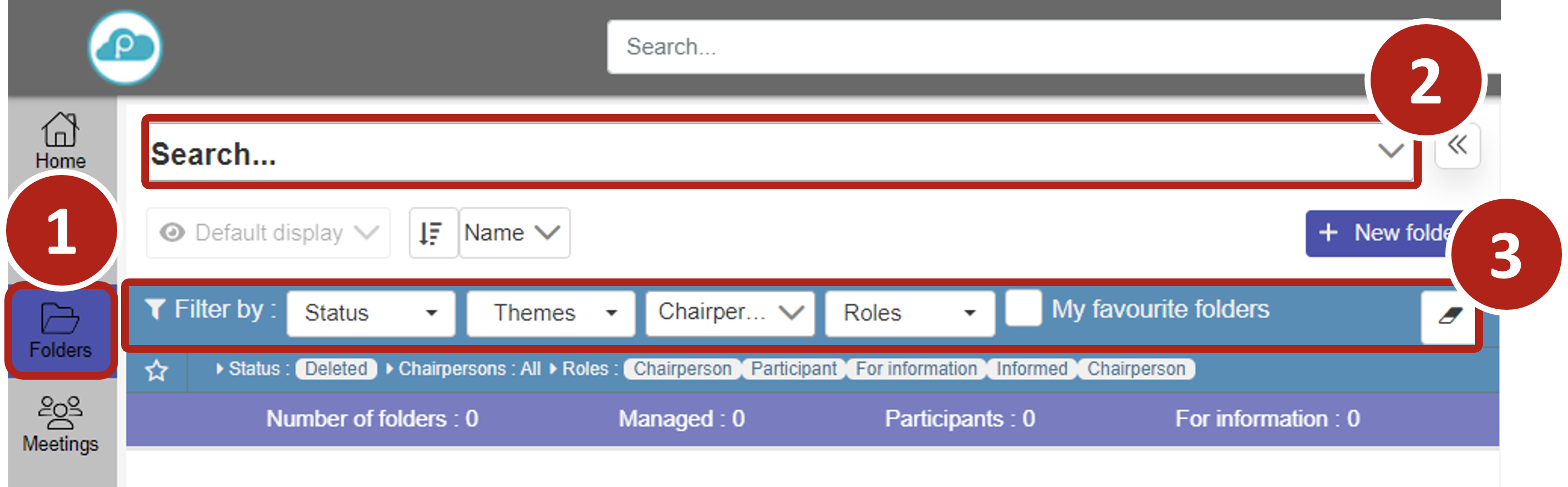
Task: Open the Chairperson filter dropdown
Action: pyautogui.click(x=730, y=313)
